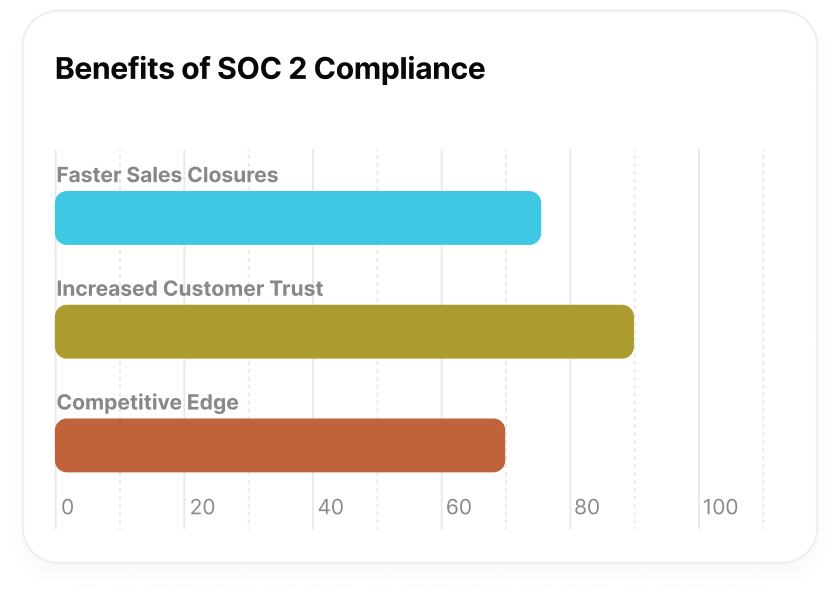
Task: Click the solid gridline at the 40 mark
Action: coord(313,270)
